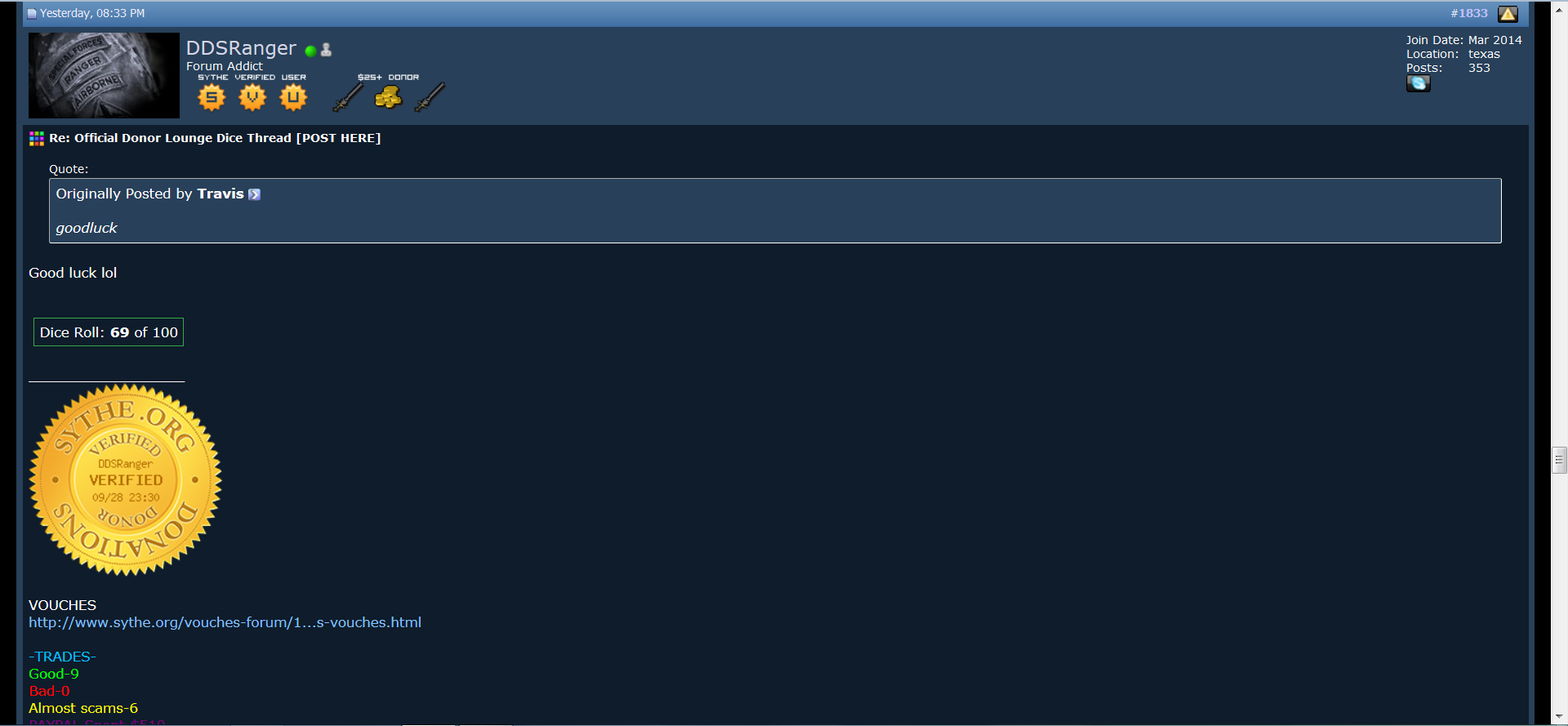This screenshot has height=726, width=1568.
Task: Click the gold V verified badge
Action: (252, 98)
